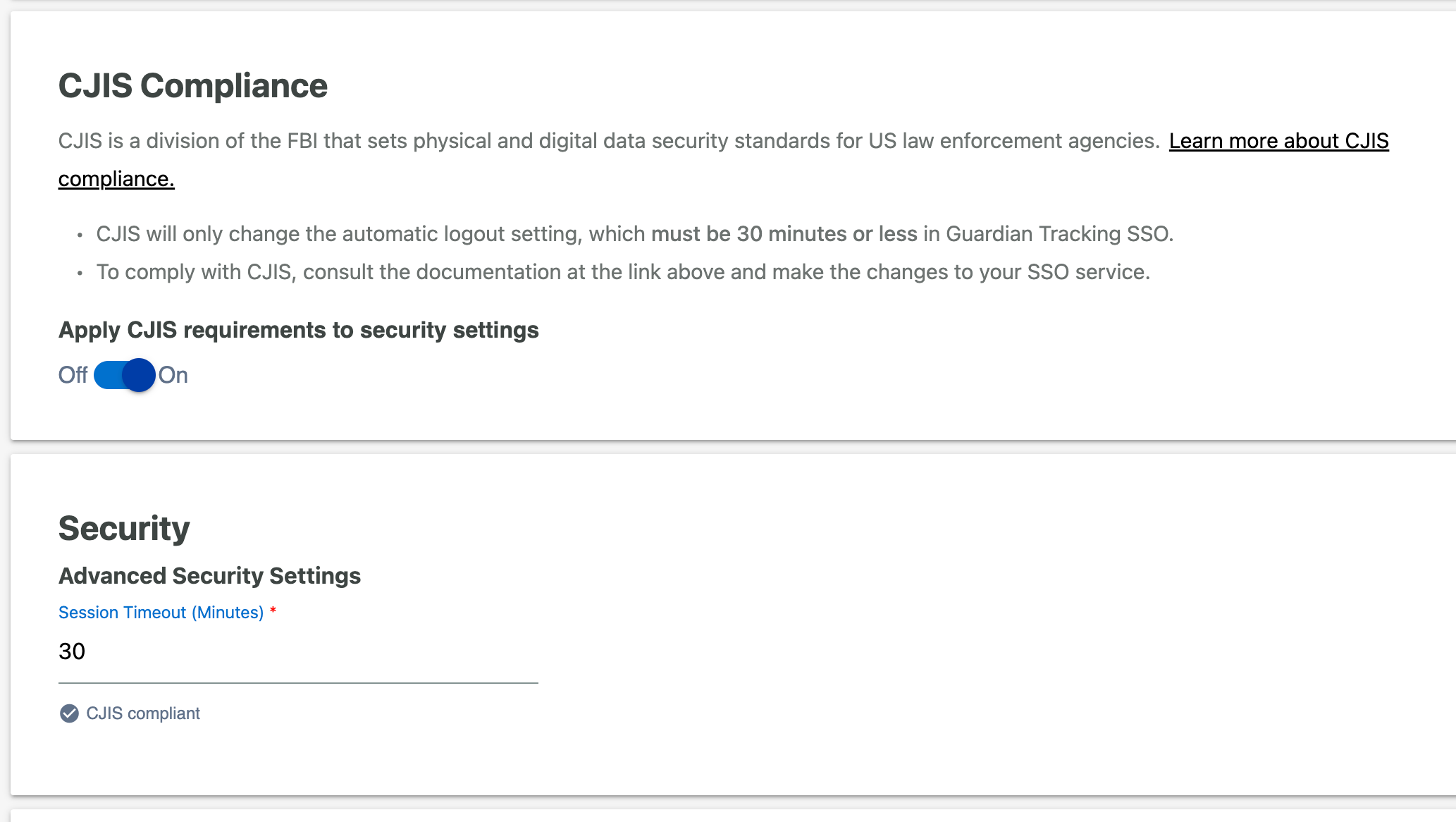Click the Off label beside the toggle
Image resolution: width=1456 pixels, height=822 pixels.
(x=73, y=375)
